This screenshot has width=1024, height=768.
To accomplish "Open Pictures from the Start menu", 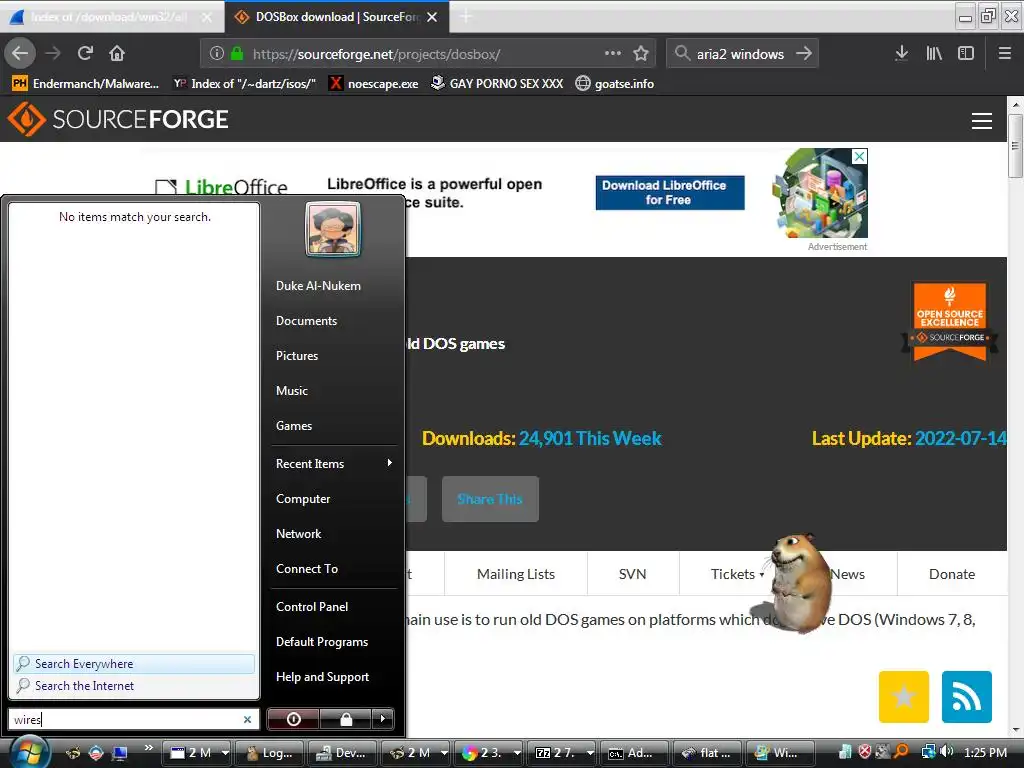I will pos(297,355).
